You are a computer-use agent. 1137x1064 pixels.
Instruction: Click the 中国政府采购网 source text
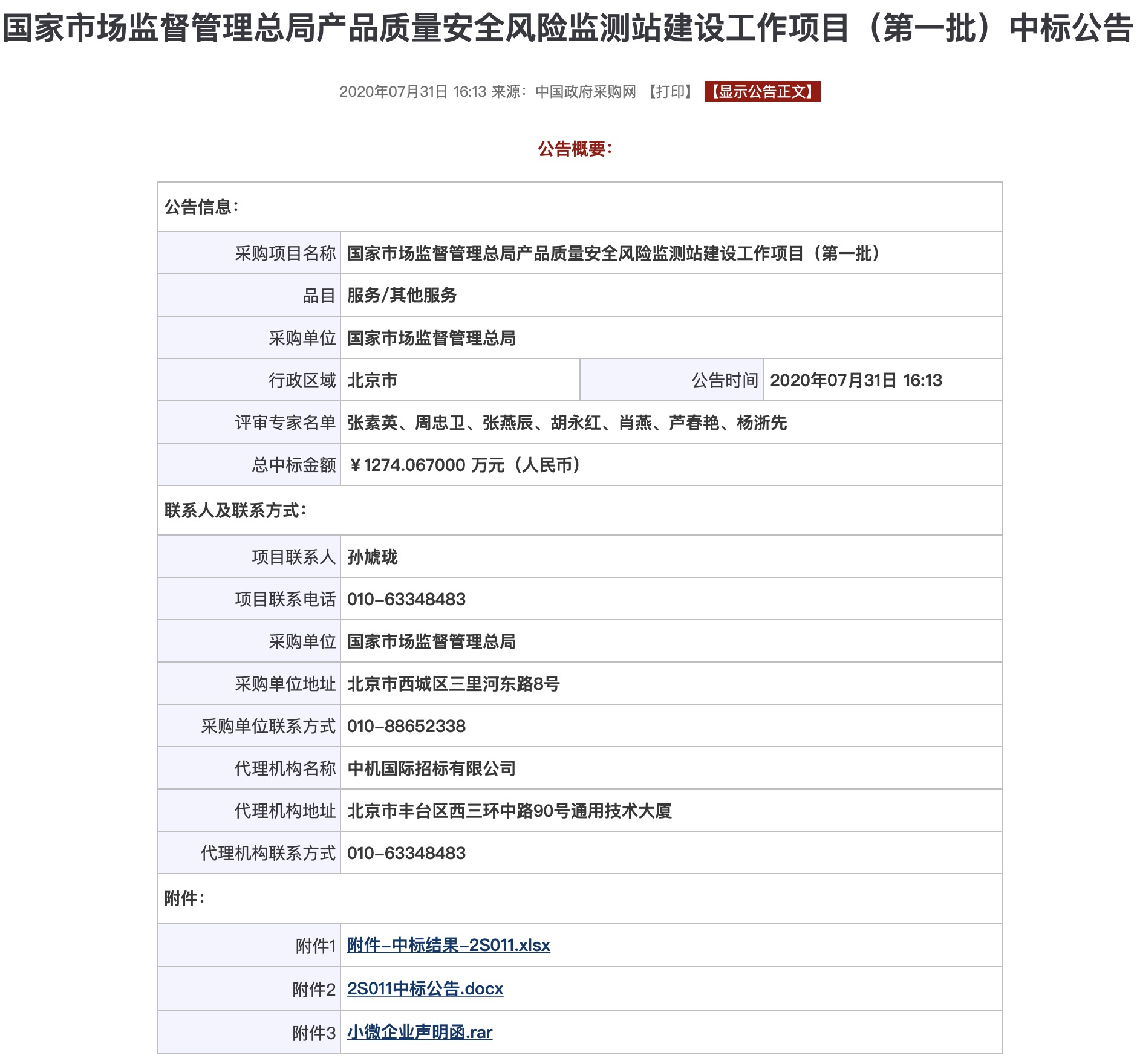point(585,92)
